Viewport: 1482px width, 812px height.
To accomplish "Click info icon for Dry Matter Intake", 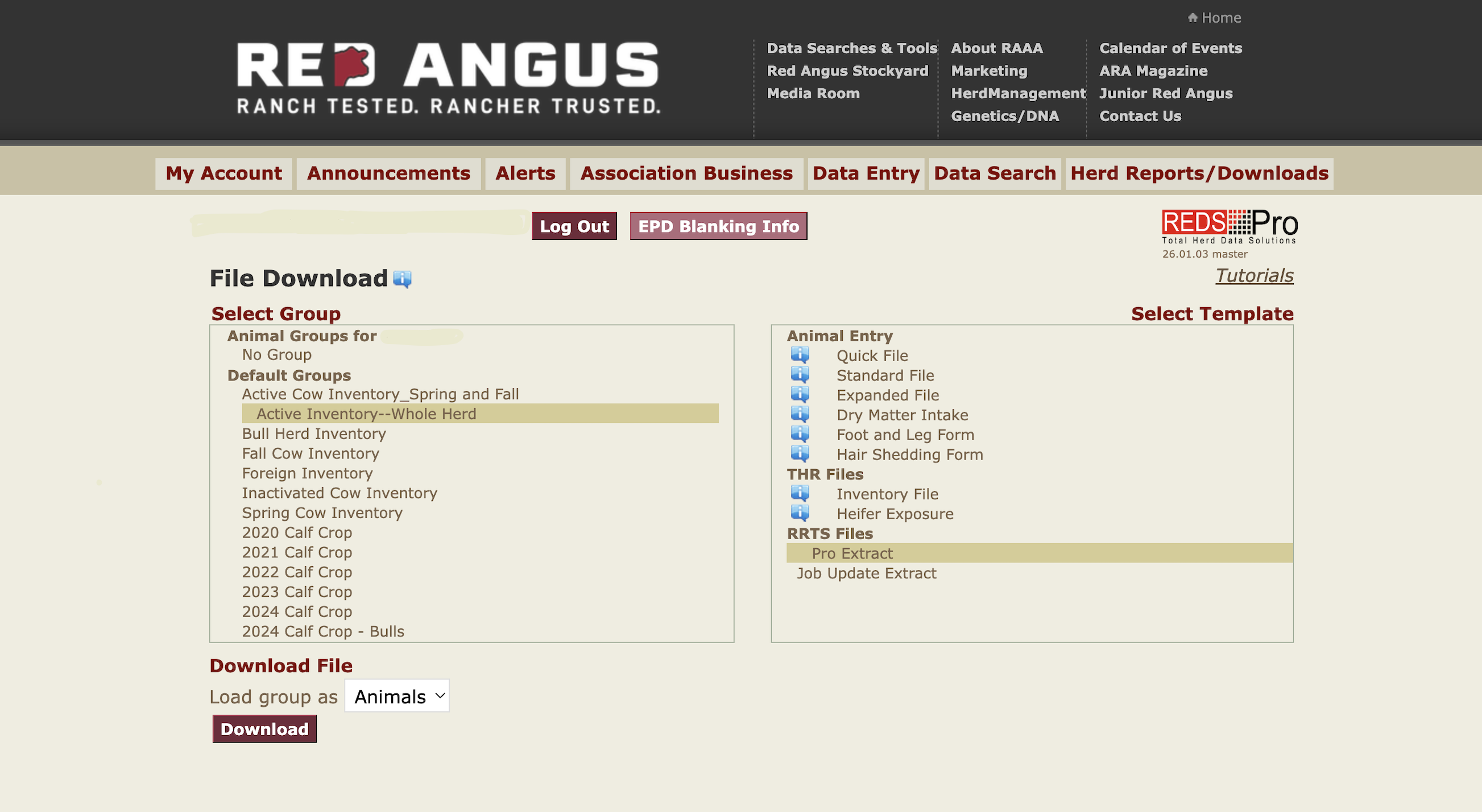I will pyautogui.click(x=800, y=414).
